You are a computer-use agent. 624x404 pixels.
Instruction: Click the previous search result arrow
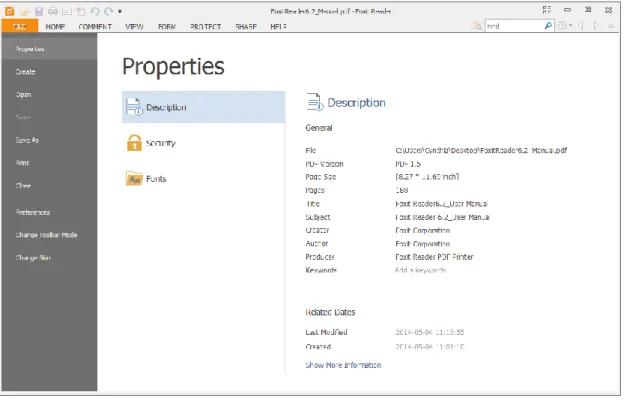coord(581,26)
